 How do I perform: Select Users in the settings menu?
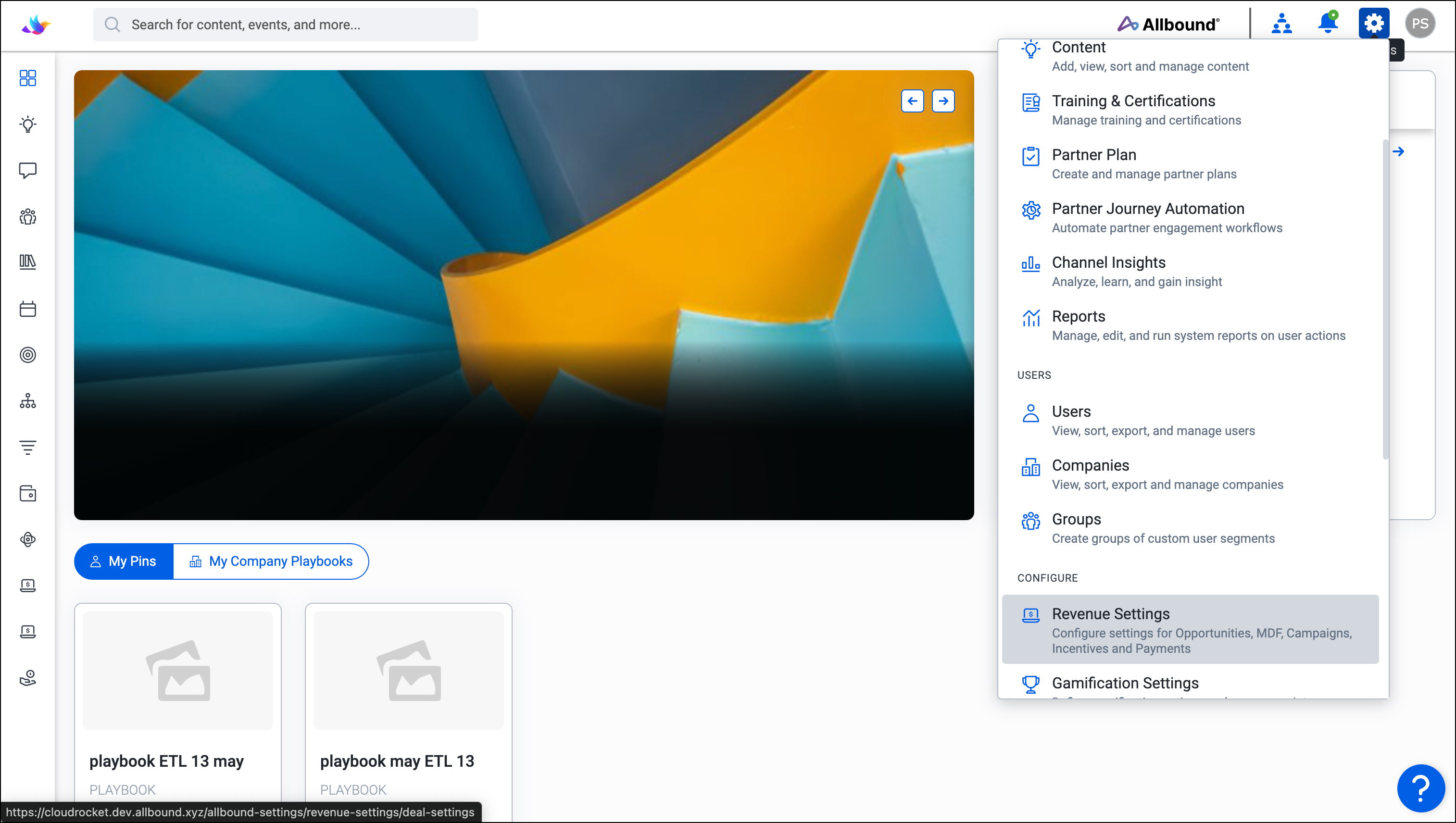tap(1191, 421)
